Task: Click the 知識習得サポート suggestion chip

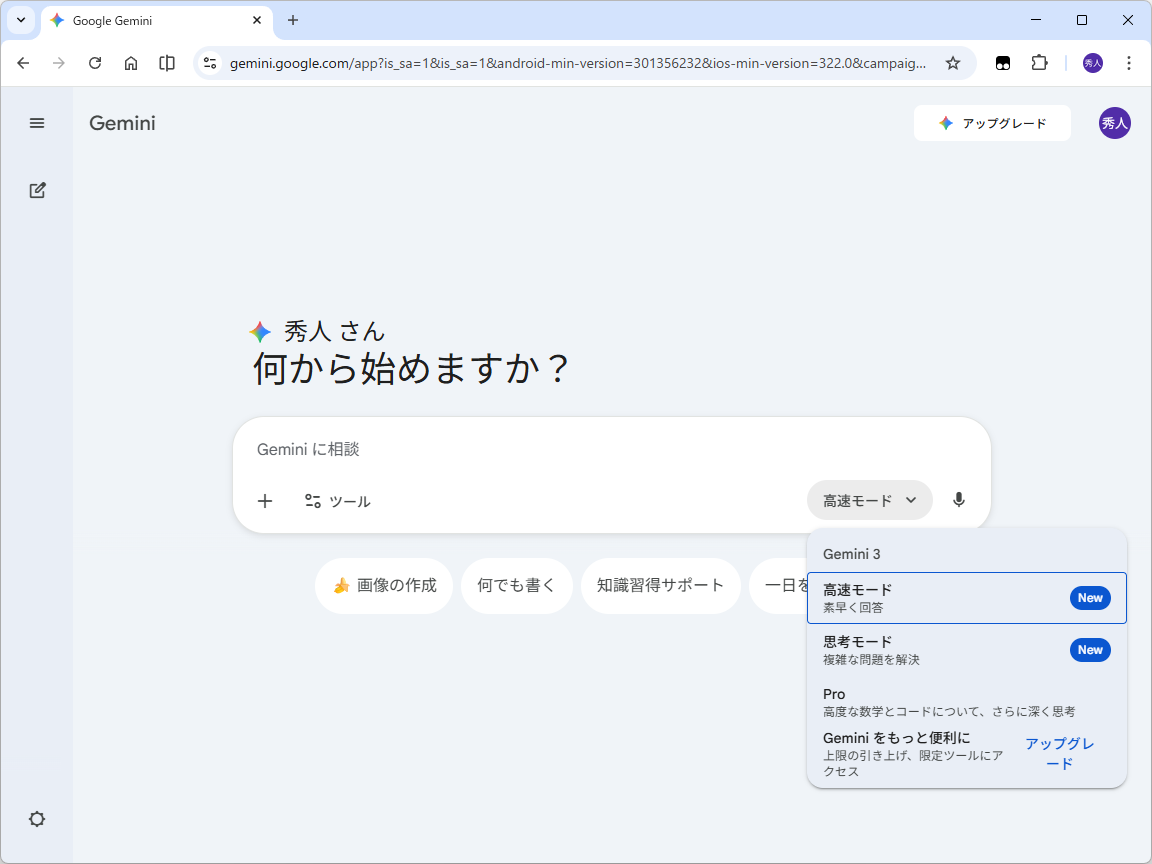Action: 660,586
